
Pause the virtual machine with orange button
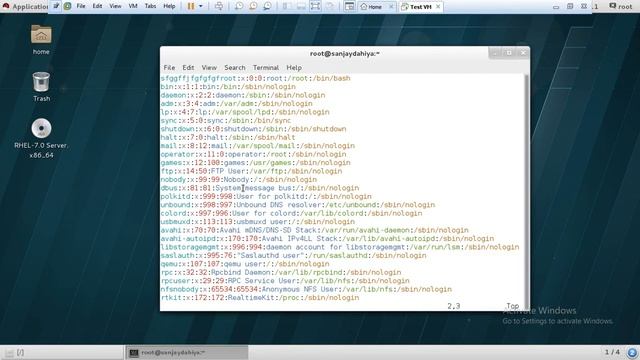(191, 6)
